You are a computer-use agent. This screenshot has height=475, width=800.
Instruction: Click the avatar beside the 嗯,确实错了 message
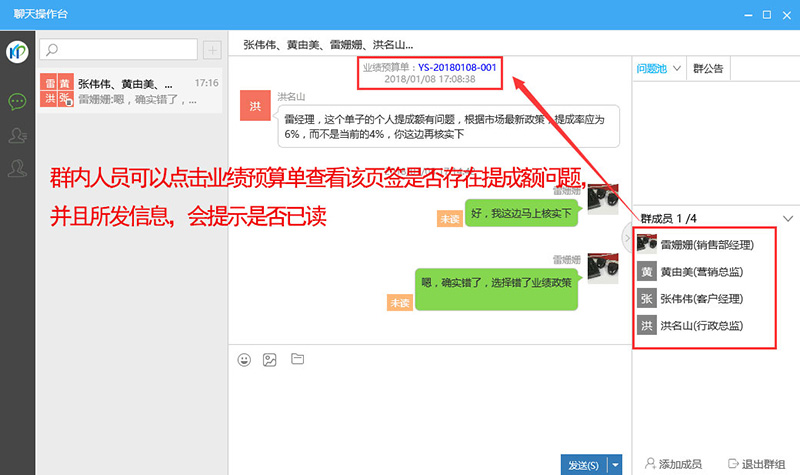point(603,268)
